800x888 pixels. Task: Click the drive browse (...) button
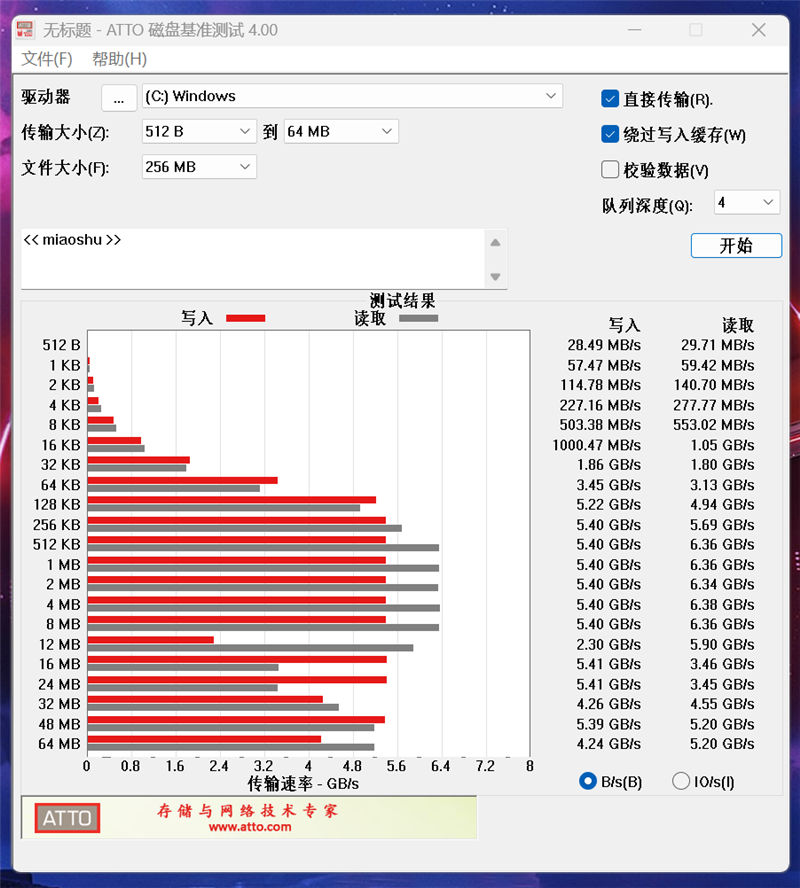pos(119,97)
